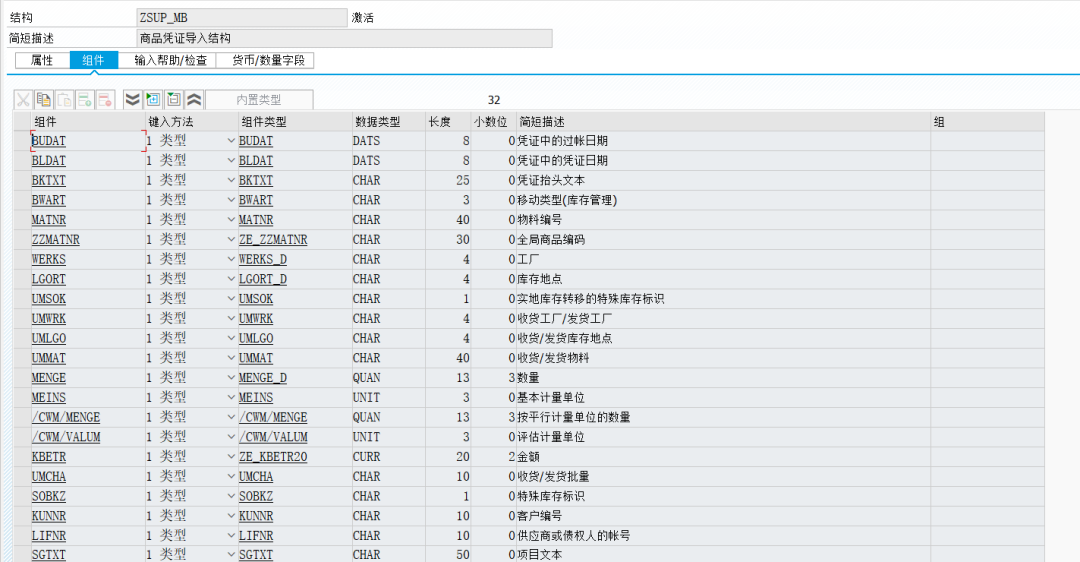Click the description 基本计量单位
1080x562 pixels.
click(551, 397)
